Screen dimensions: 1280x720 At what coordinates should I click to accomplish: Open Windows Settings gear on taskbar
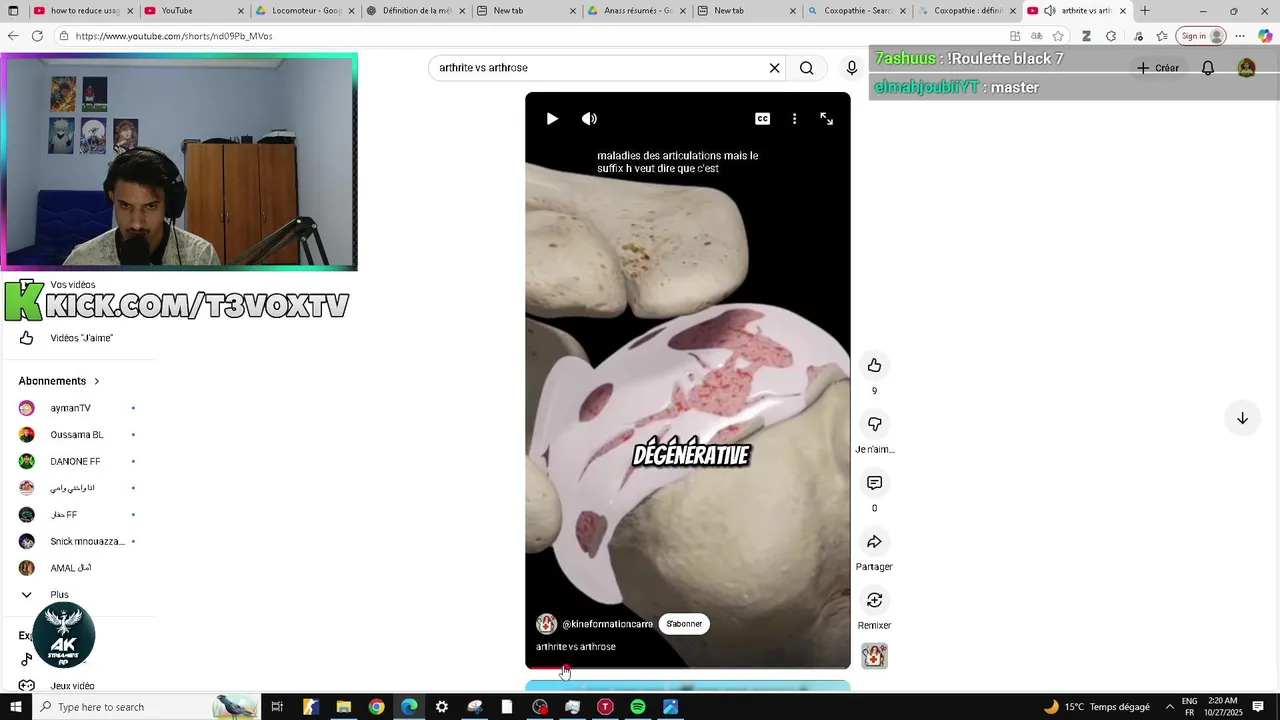(x=442, y=707)
